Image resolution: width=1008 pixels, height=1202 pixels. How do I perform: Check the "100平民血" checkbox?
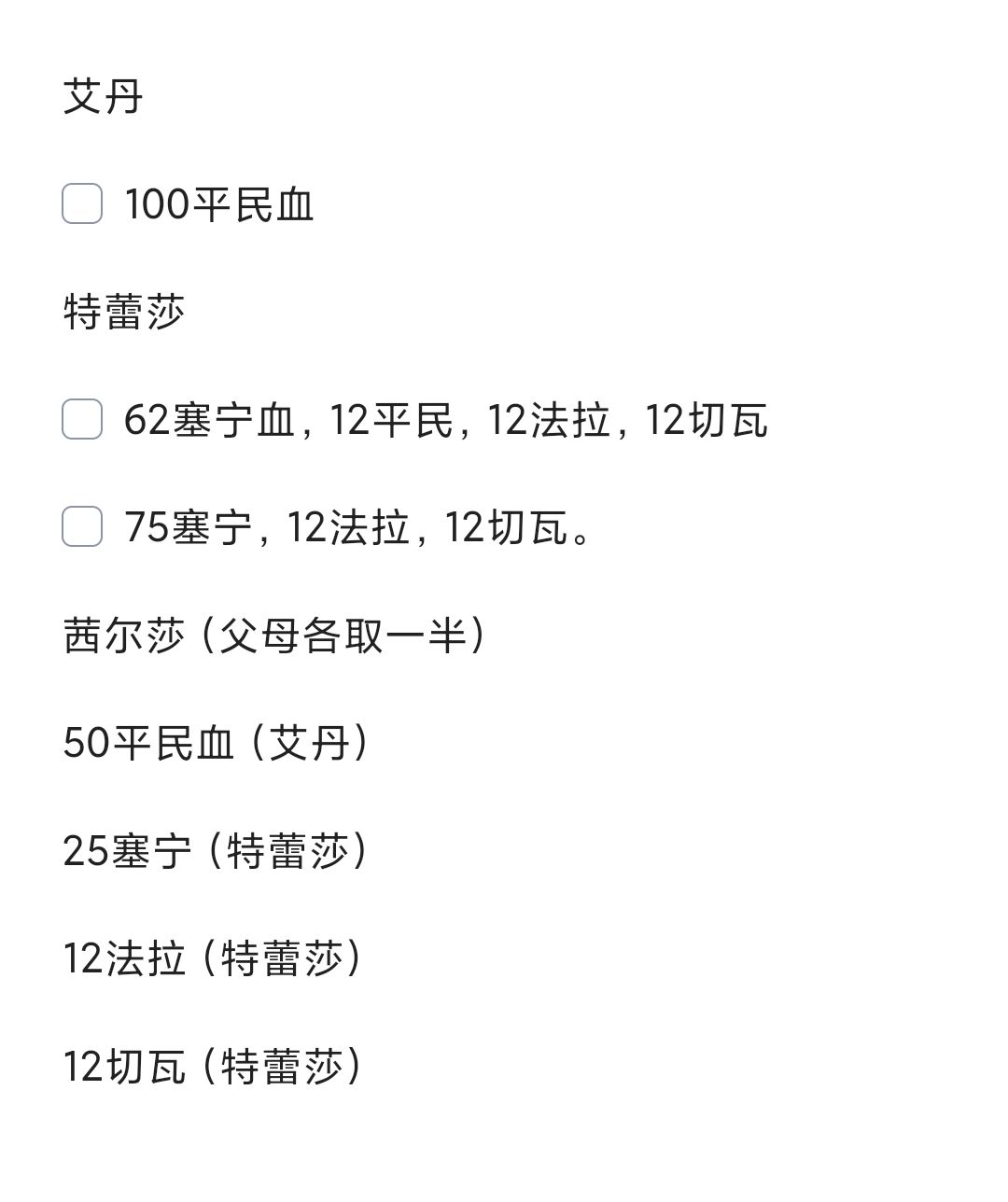(x=82, y=204)
